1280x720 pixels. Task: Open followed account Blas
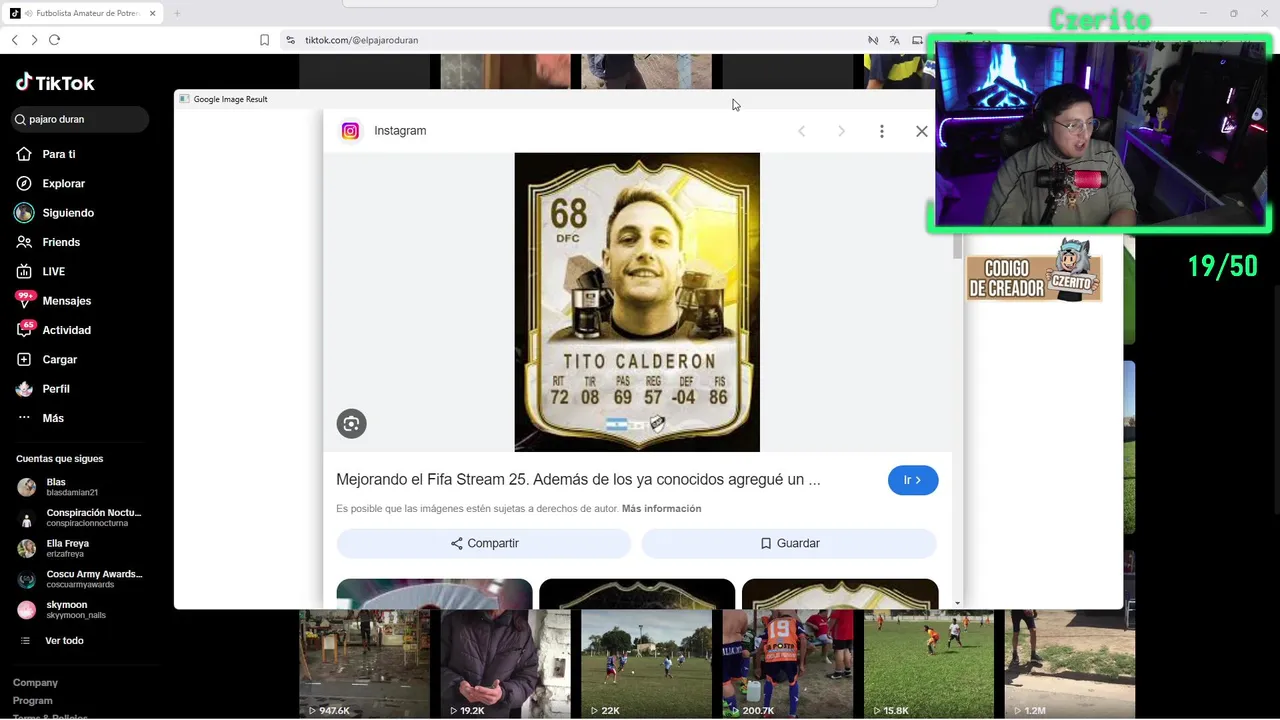pyautogui.click(x=58, y=487)
